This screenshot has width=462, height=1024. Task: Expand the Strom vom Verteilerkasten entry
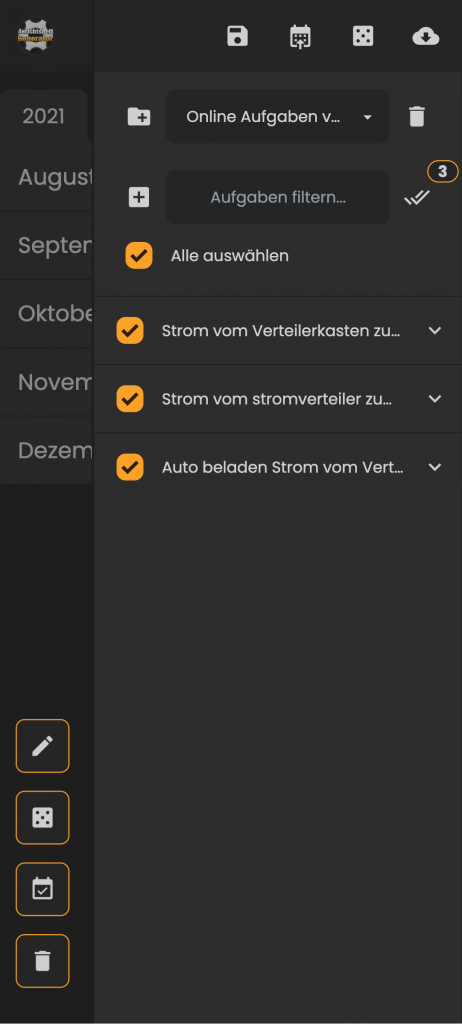point(435,330)
